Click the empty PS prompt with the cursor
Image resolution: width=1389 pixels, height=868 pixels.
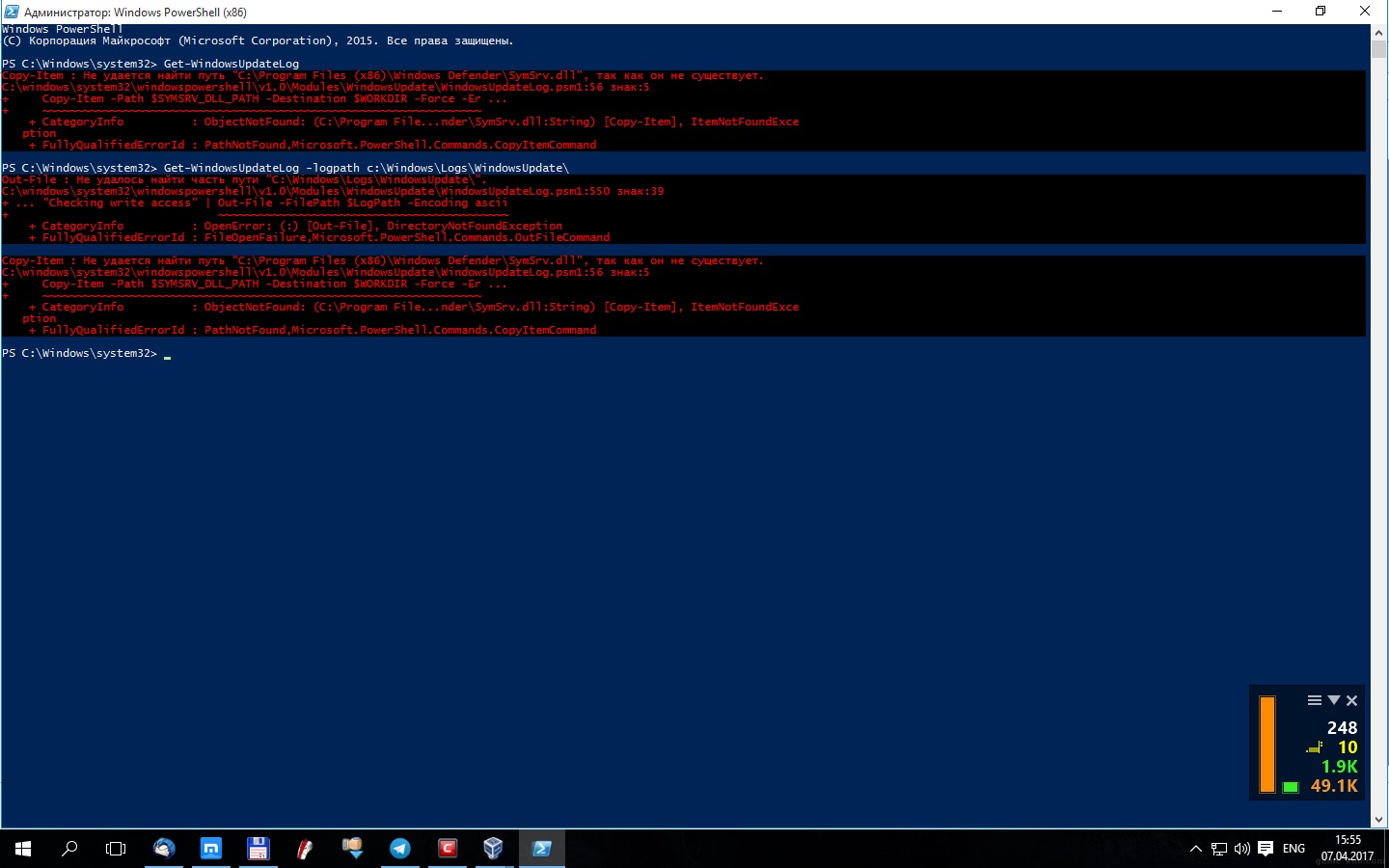point(87,353)
